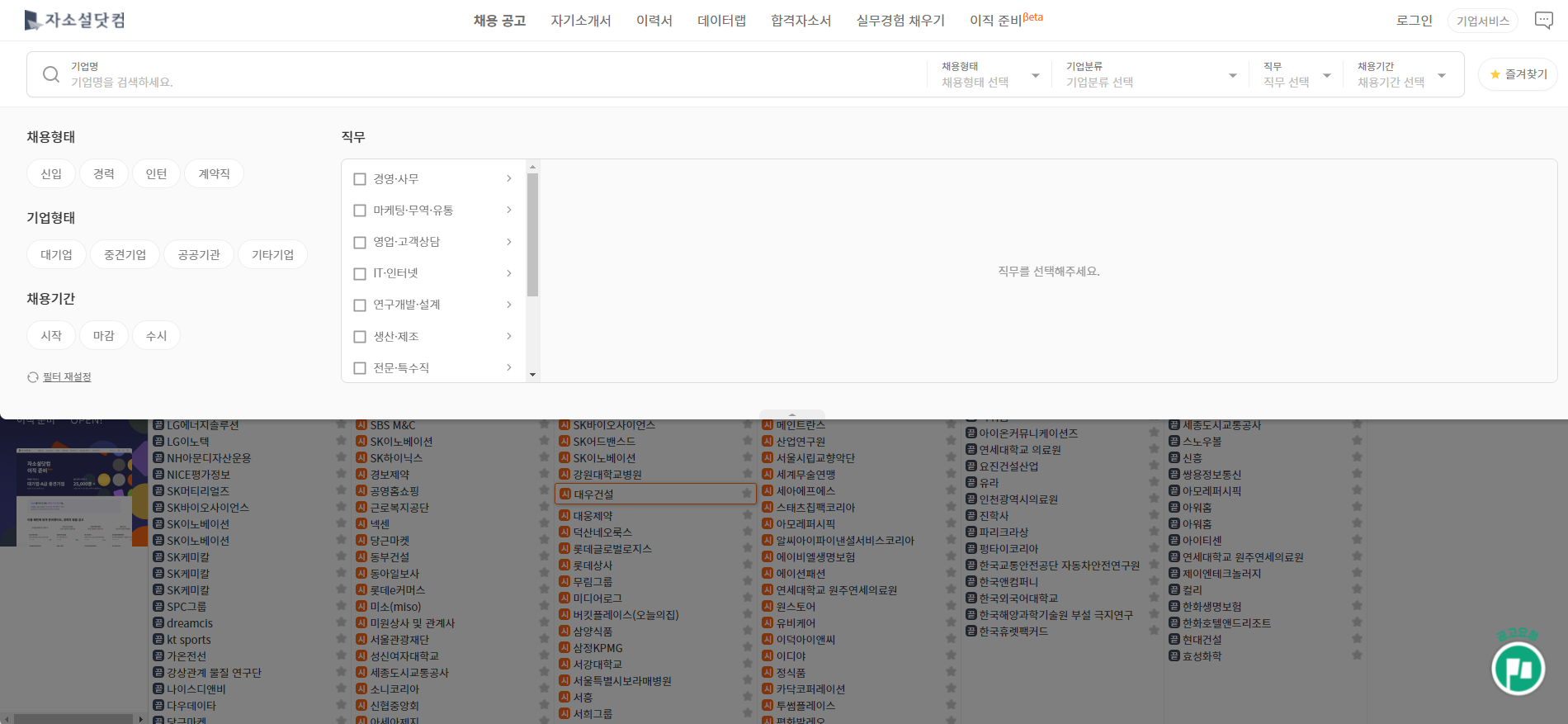This screenshot has width=1568, height=724.
Task: Click the 즐겨찾기 button
Action: point(1518,74)
